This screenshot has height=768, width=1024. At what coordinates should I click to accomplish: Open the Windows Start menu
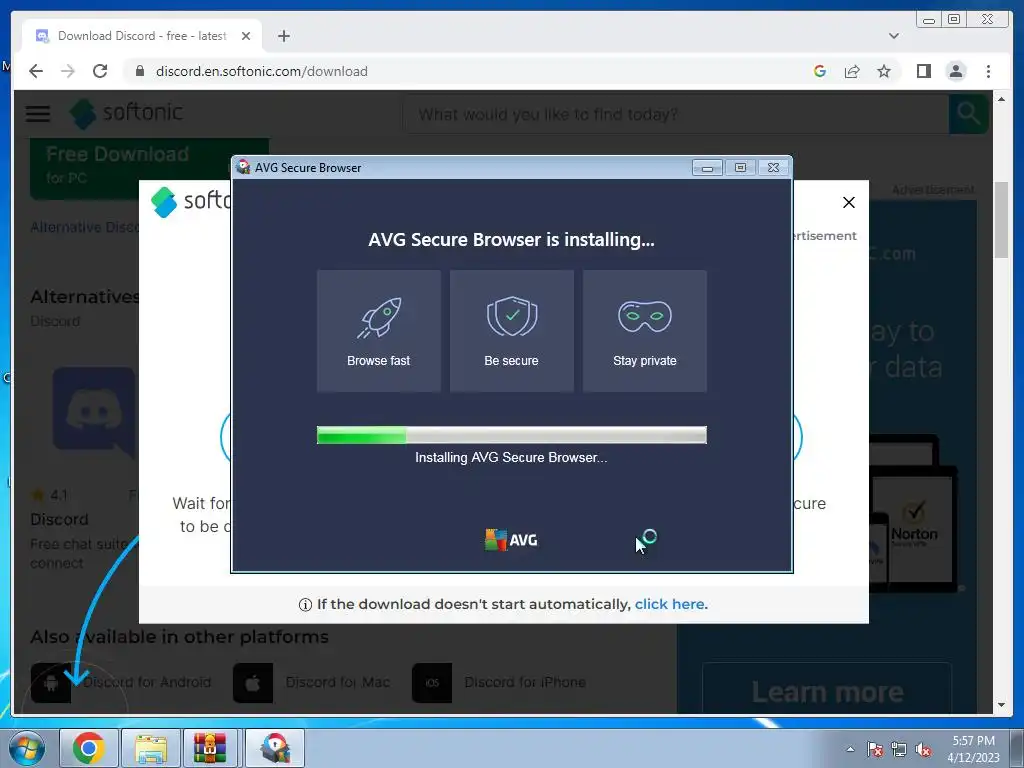click(27, 748)
